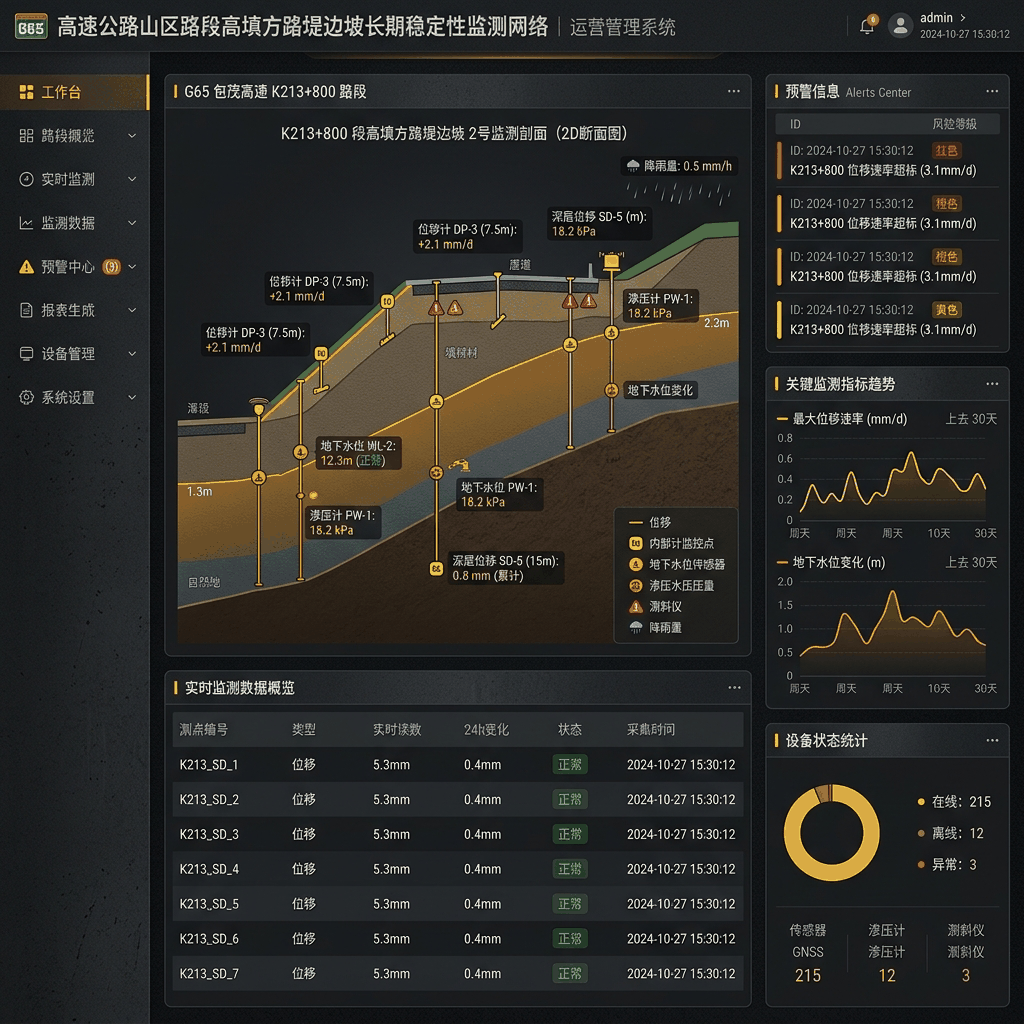Click the 实时监测 clock icon
Screen dimensions: 1024x1024
26,179
